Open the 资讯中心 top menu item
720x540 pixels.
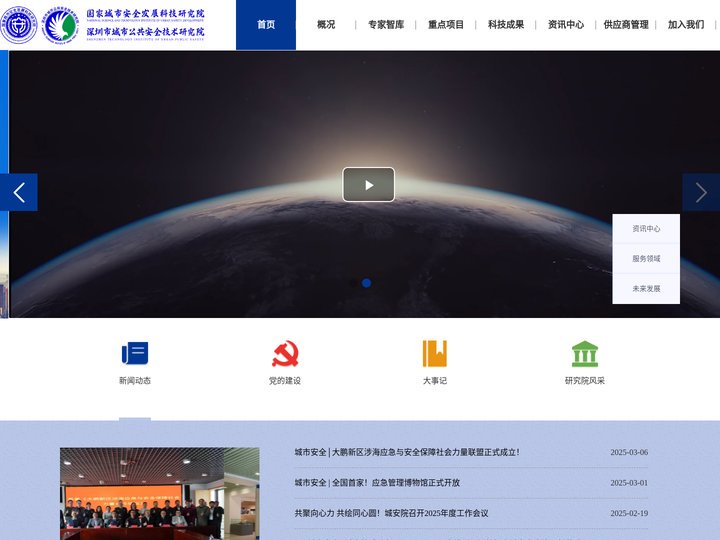coord(566,25)
